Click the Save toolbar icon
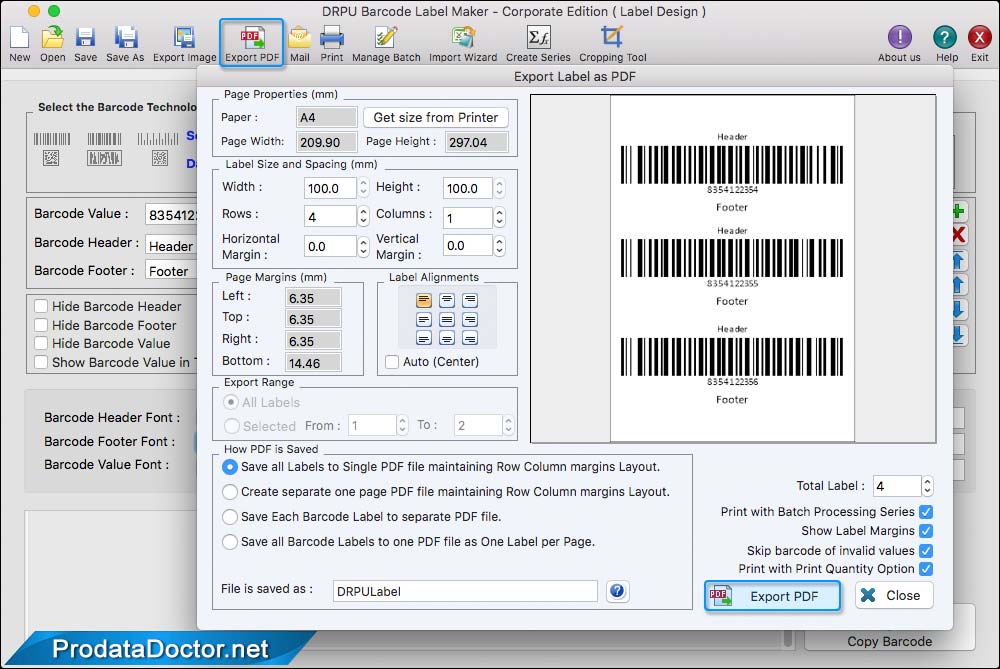Viewport: 1000px width, 669px height. pos(85,43)
